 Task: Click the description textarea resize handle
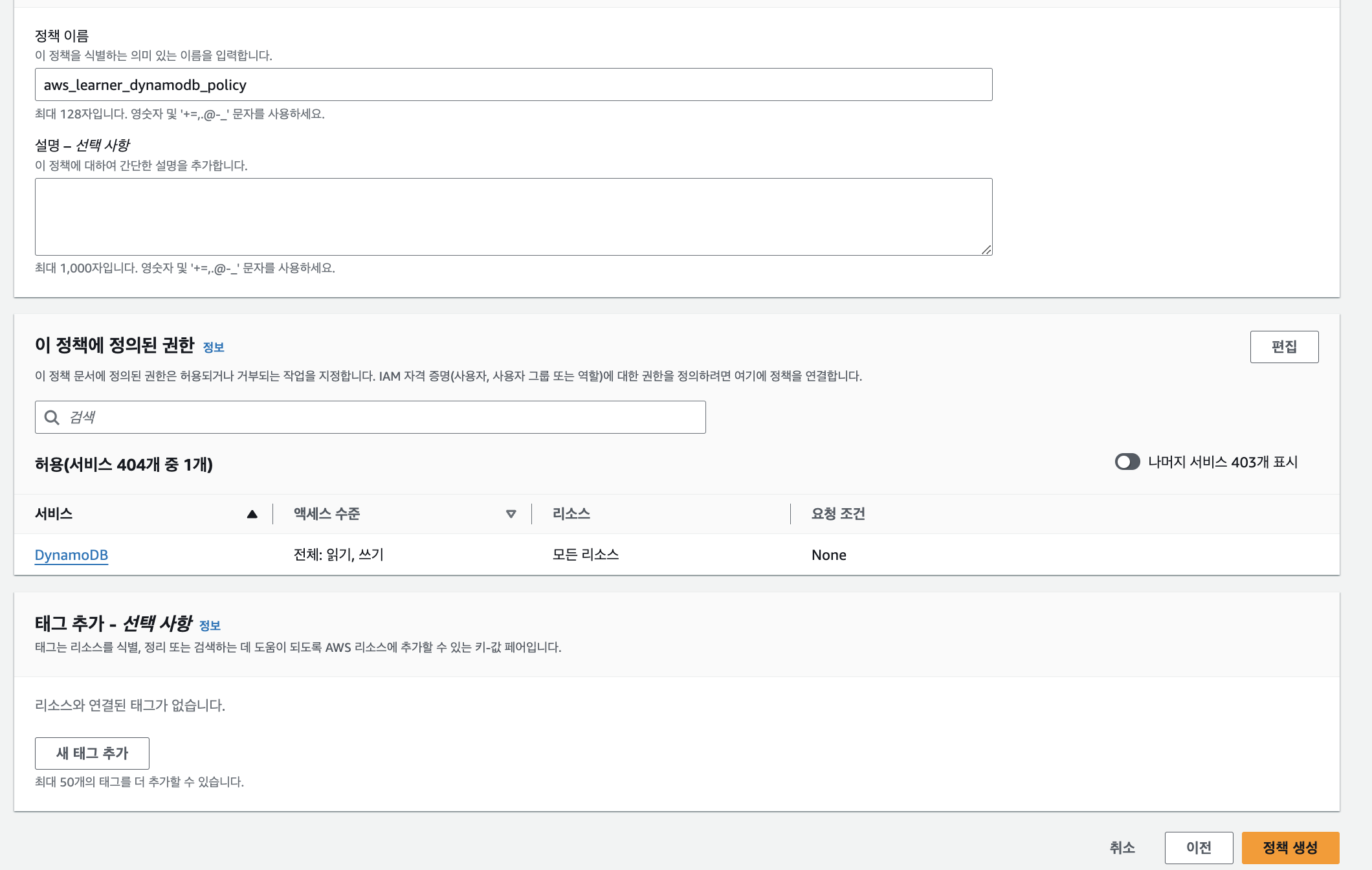[986, 250]
